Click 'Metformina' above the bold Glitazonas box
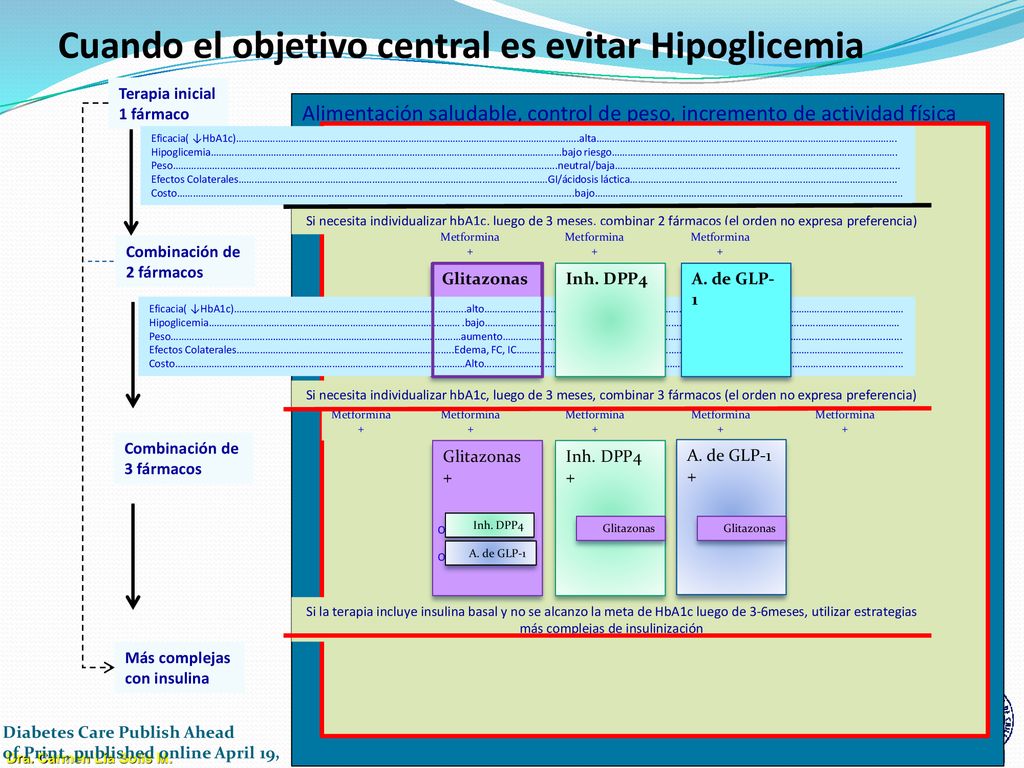Viewport: 1024px width, 768px height. point(470,237)
